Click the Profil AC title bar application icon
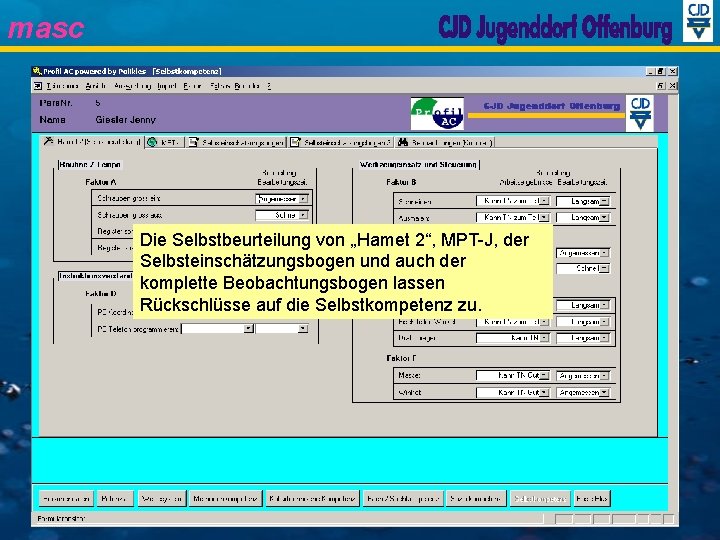This screenshot has height=540, width=720. 37,71
